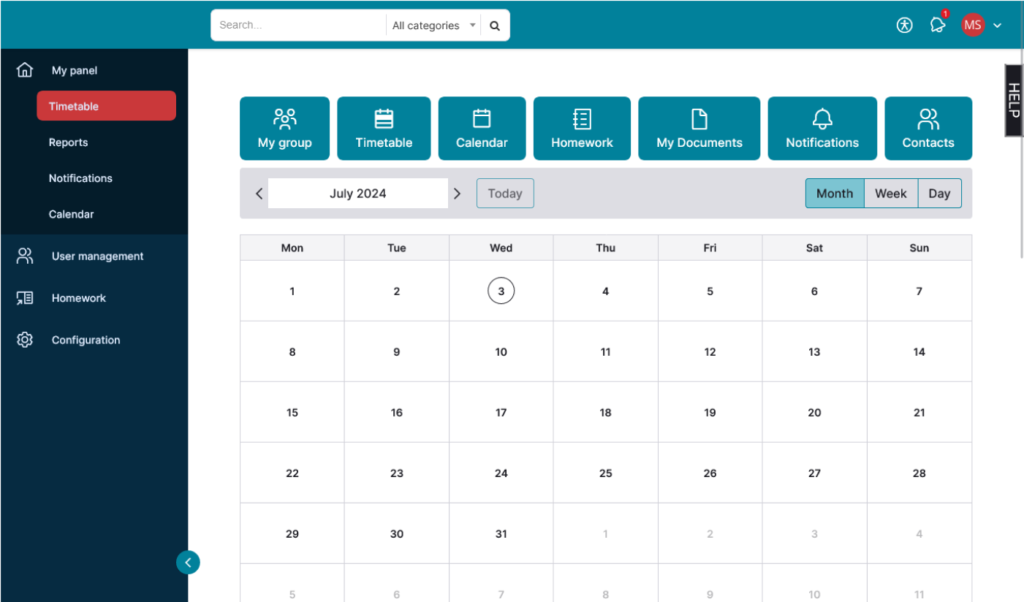Image resolution: width=1024 pixels, height=602 pixels.
Task: Open the Contacts tile
Action: tap(928, 129)
